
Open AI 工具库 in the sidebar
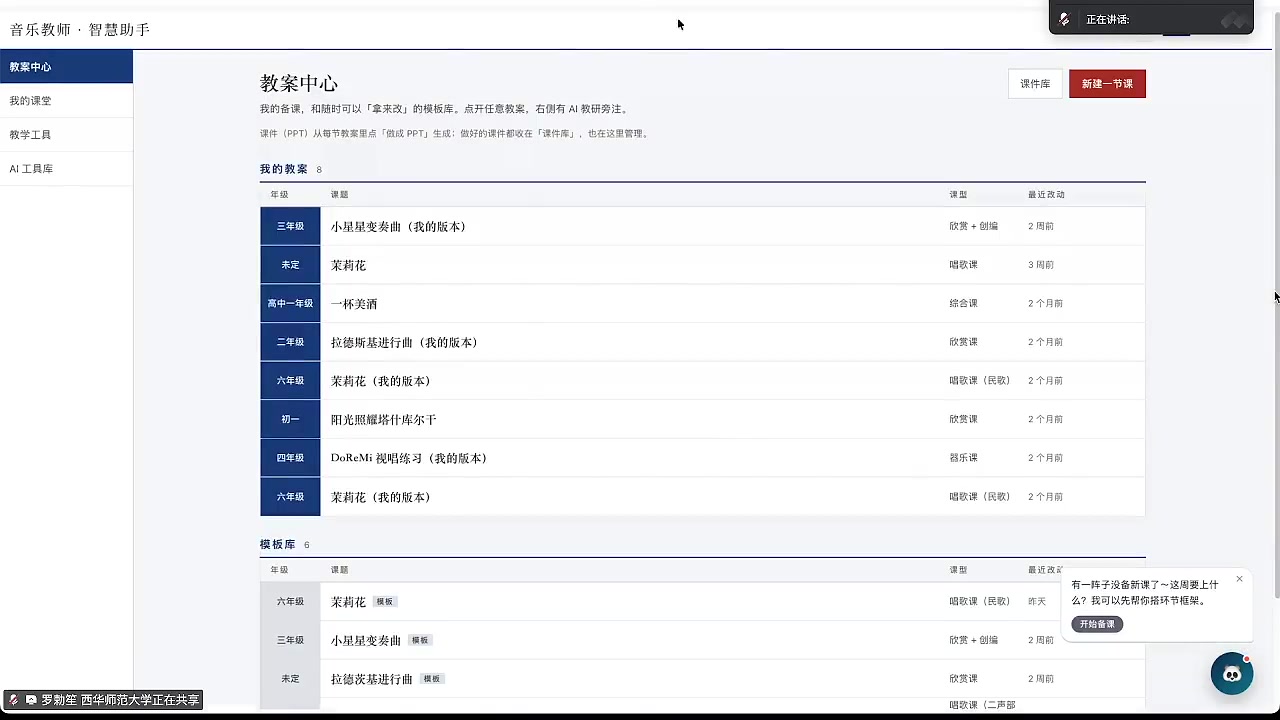click(66, 169)
